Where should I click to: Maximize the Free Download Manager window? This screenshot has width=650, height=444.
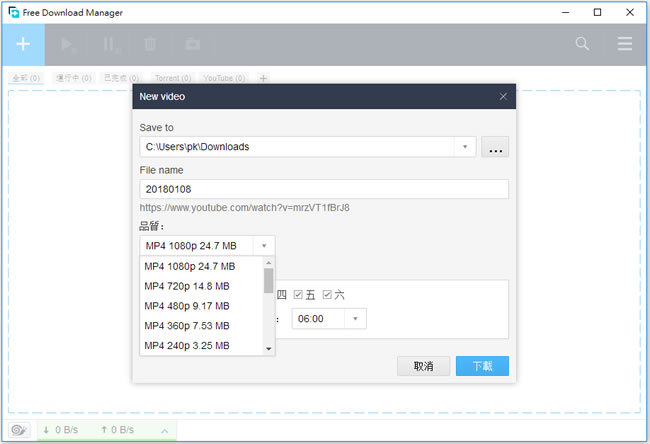[x=597, y=12]
